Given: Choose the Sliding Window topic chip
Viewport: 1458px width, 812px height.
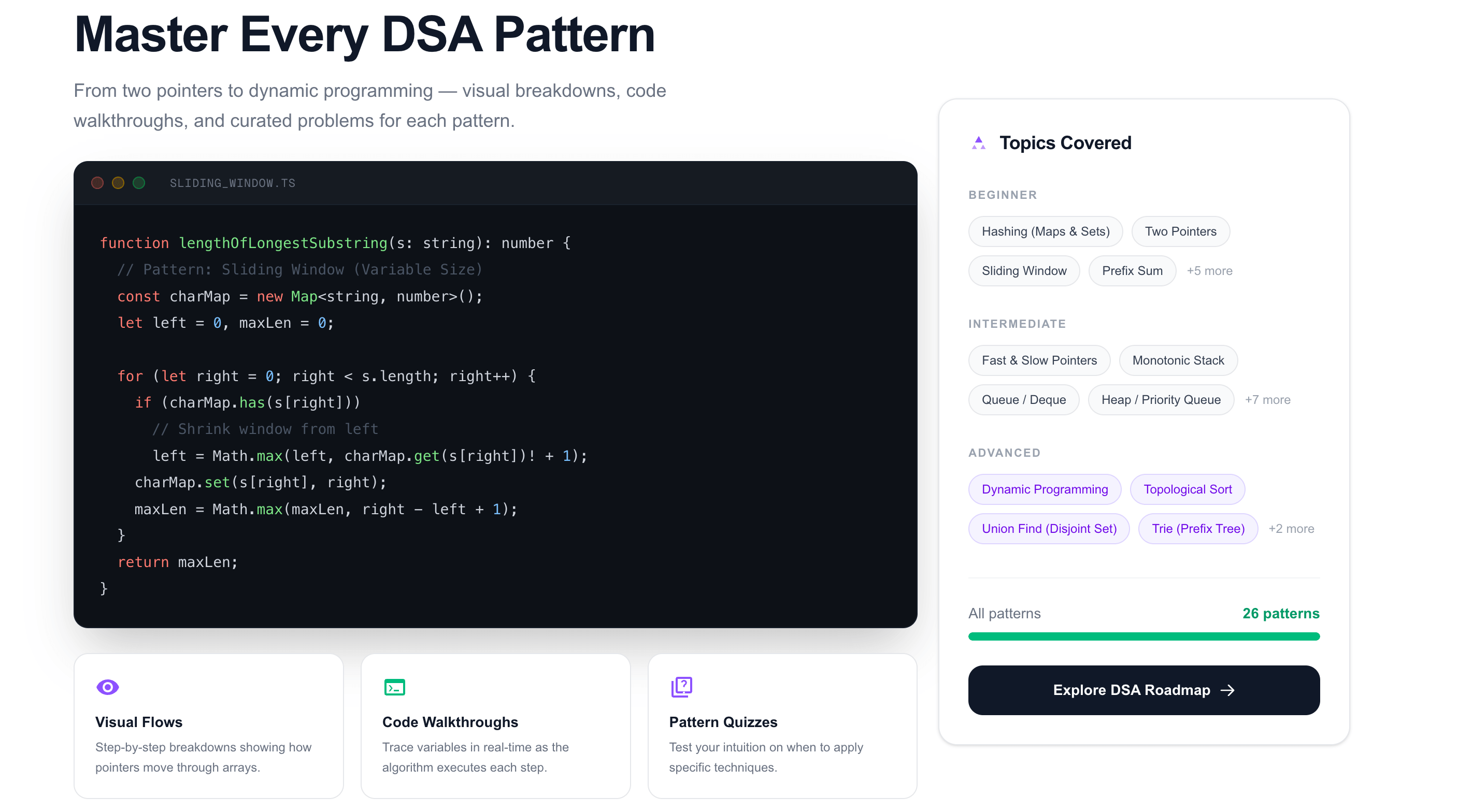Looking at the screenshot, I should tap(1024, 271).
